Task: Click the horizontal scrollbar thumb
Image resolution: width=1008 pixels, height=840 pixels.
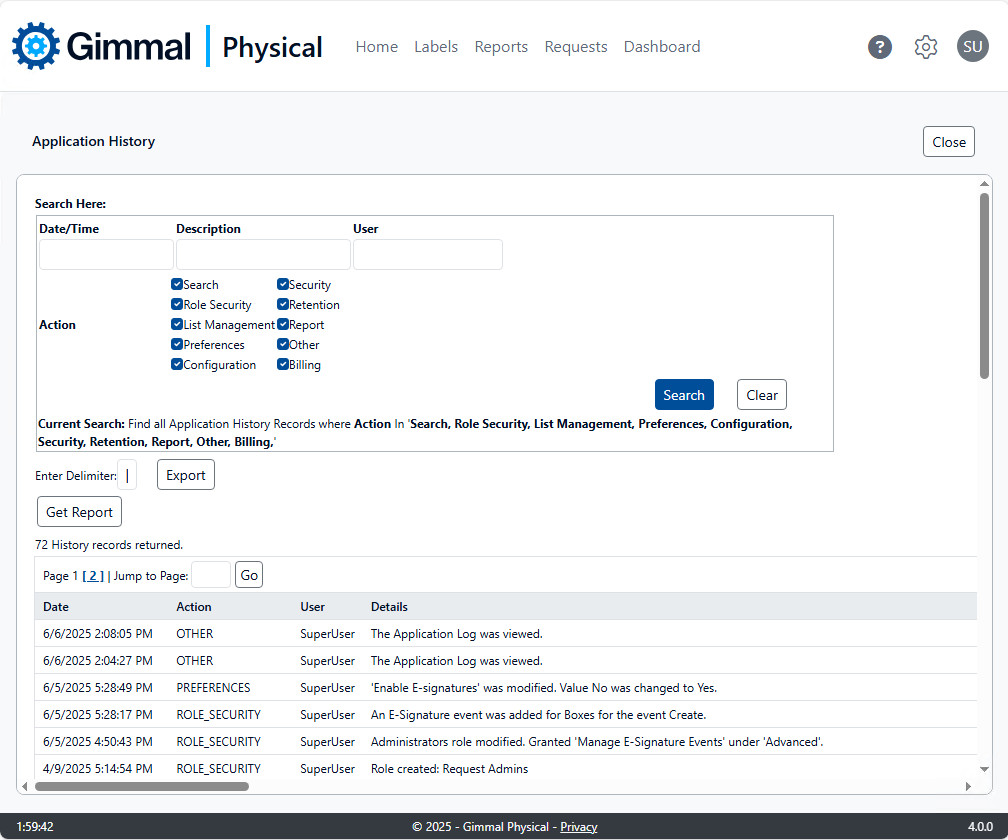Action: [141, 787]
